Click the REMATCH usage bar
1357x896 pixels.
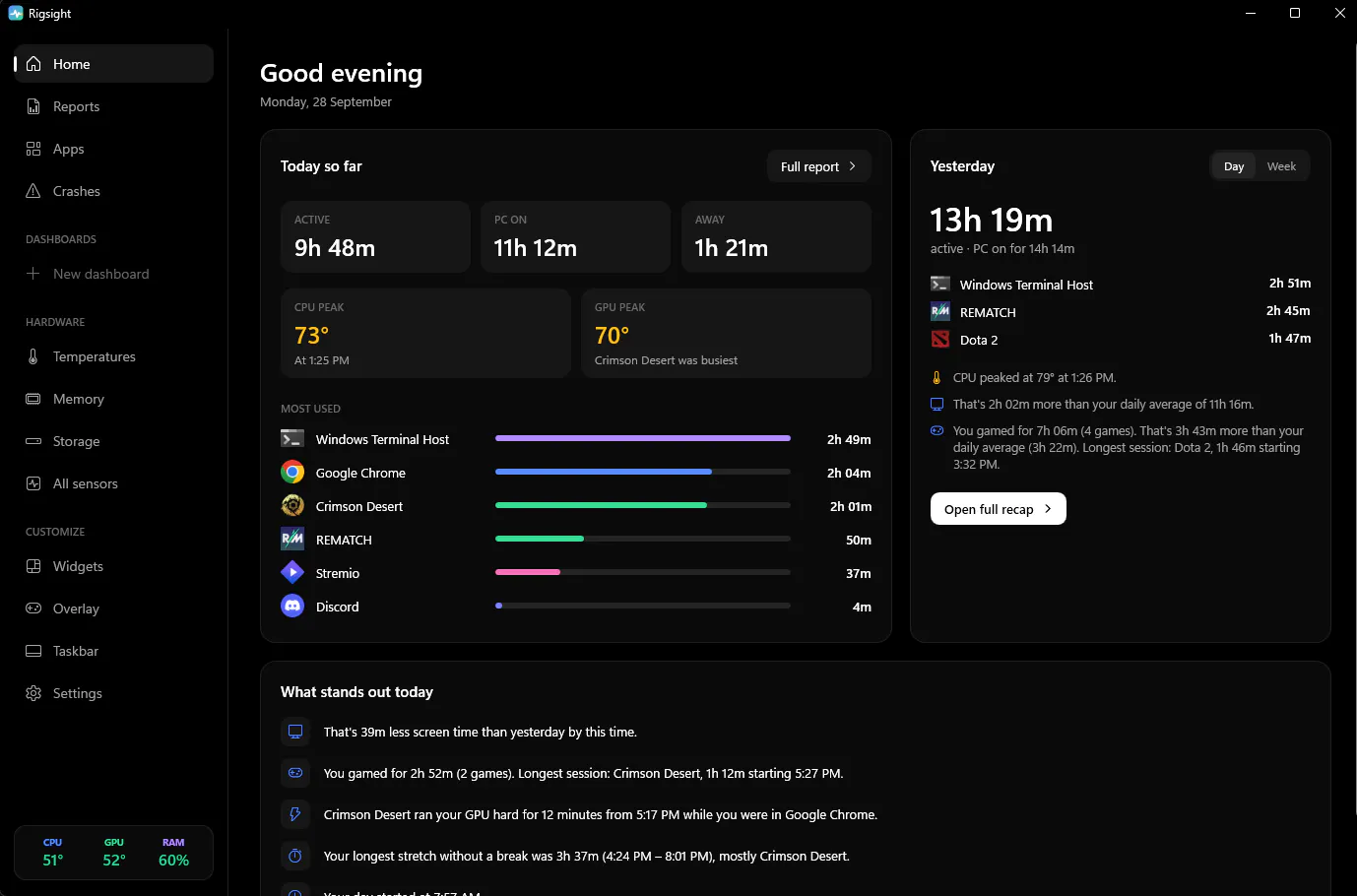pos(643,539)
